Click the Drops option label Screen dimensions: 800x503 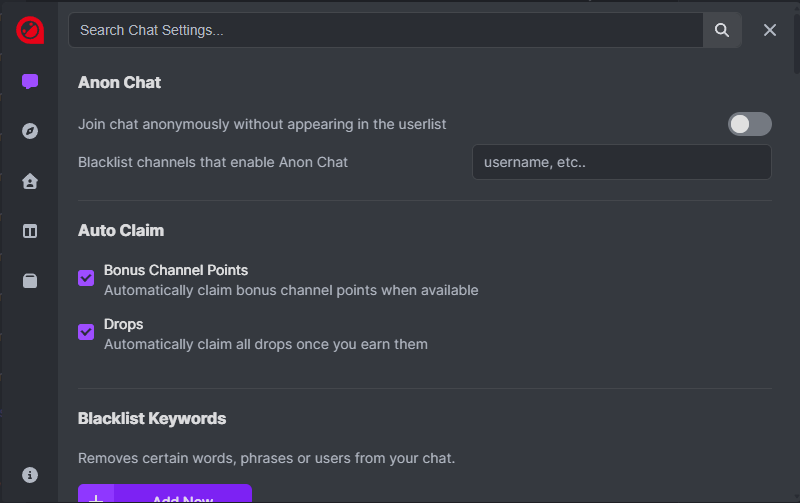(x=124, y=324)
